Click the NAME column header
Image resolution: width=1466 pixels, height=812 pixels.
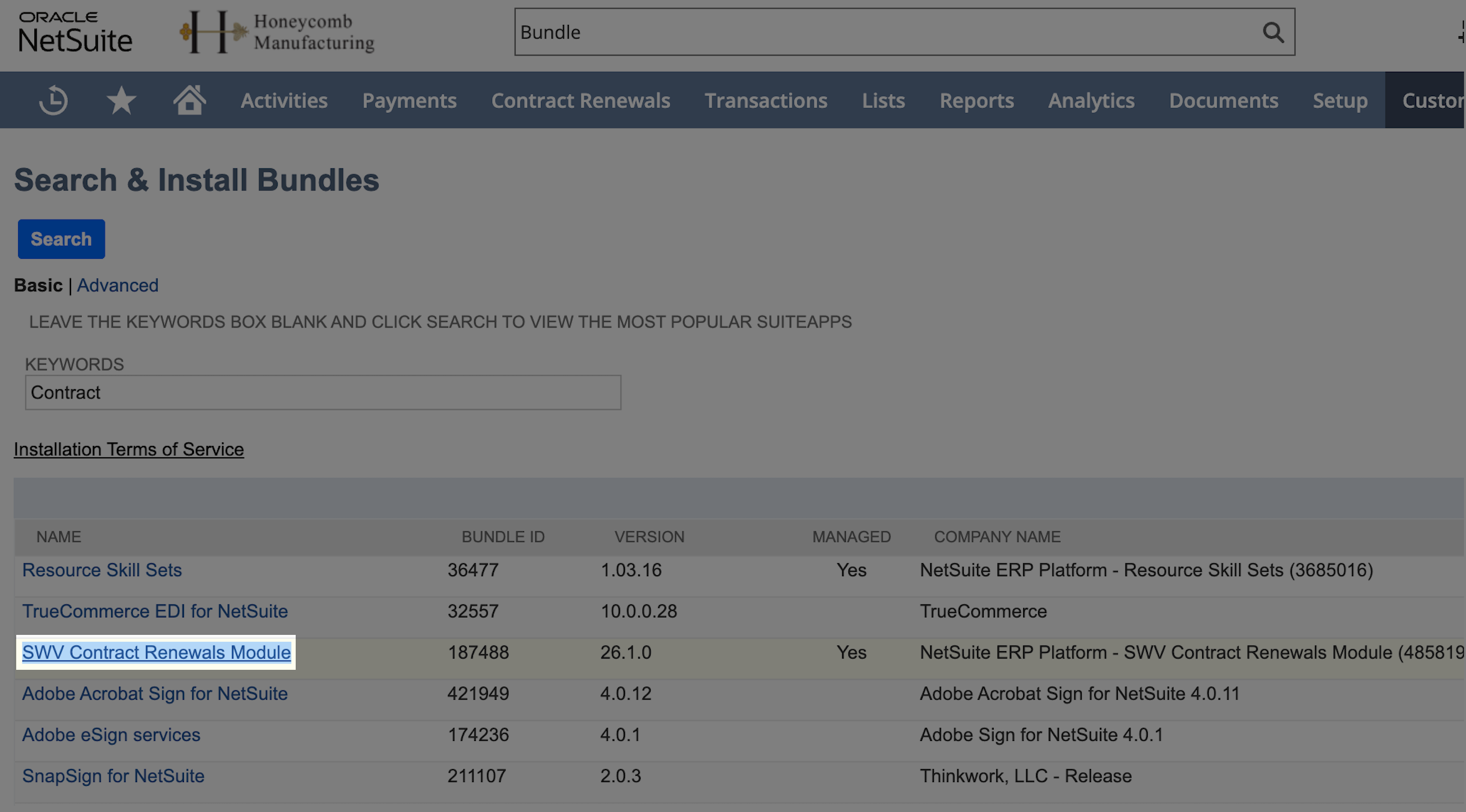pyautogui.click(x=59, y=537)
